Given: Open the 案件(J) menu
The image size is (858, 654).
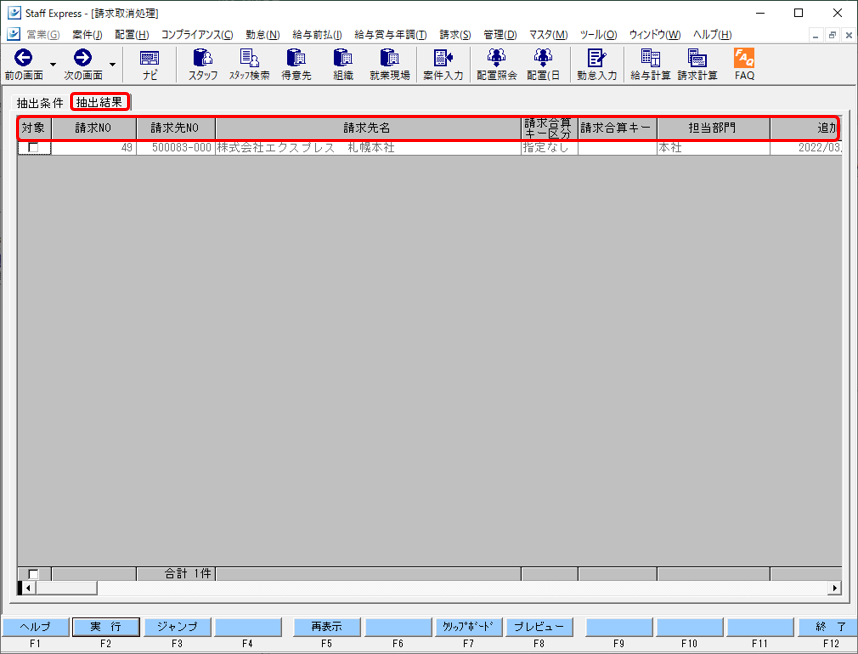Looking at the screenshot, I should click(x=87, y=34).
